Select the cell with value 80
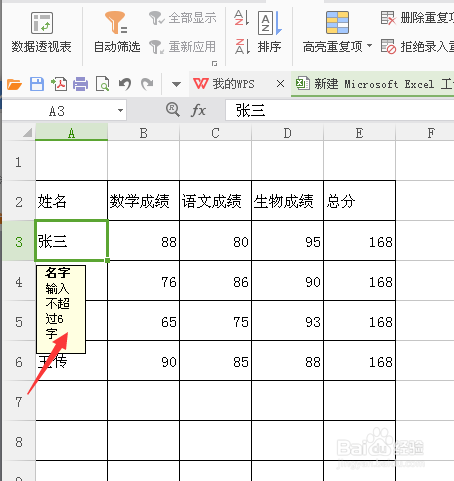 point(215,241)
